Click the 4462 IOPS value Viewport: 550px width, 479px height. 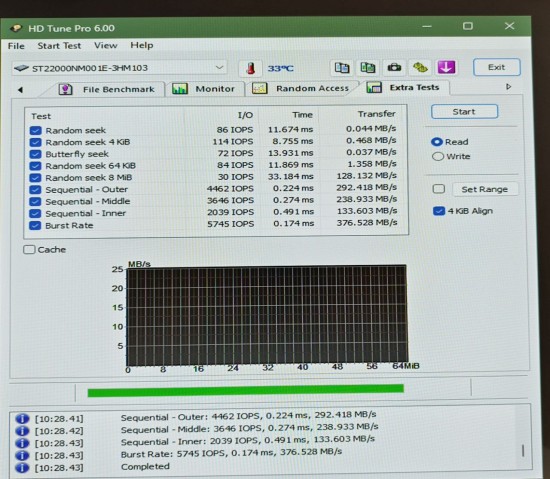pyautogui.click(x=230, y=188)
